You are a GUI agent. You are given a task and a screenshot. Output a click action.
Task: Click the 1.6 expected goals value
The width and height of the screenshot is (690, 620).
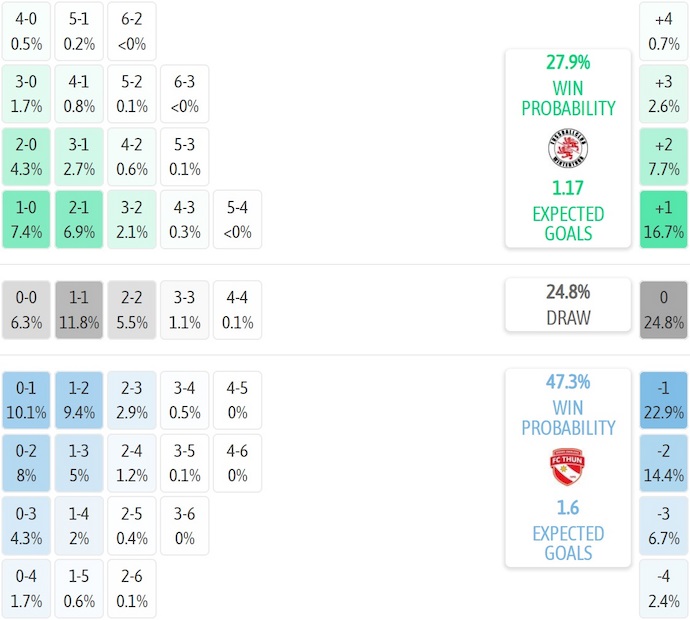[x=567, y=507]
